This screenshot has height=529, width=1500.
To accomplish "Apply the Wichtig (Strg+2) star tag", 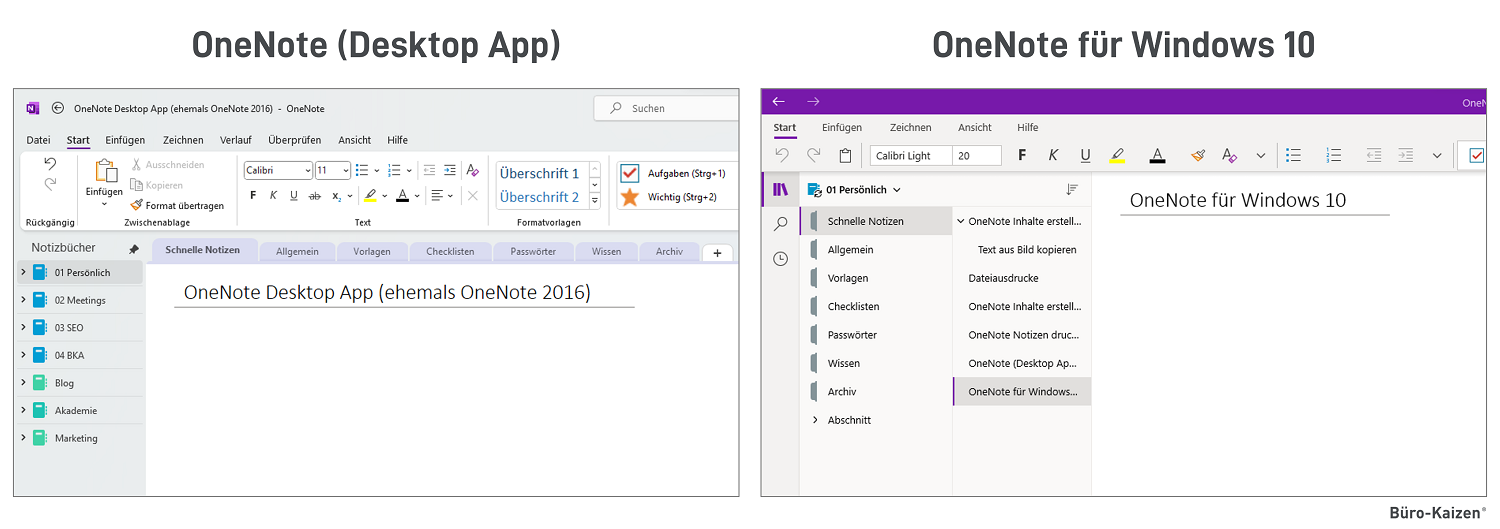I will [630, 197].
